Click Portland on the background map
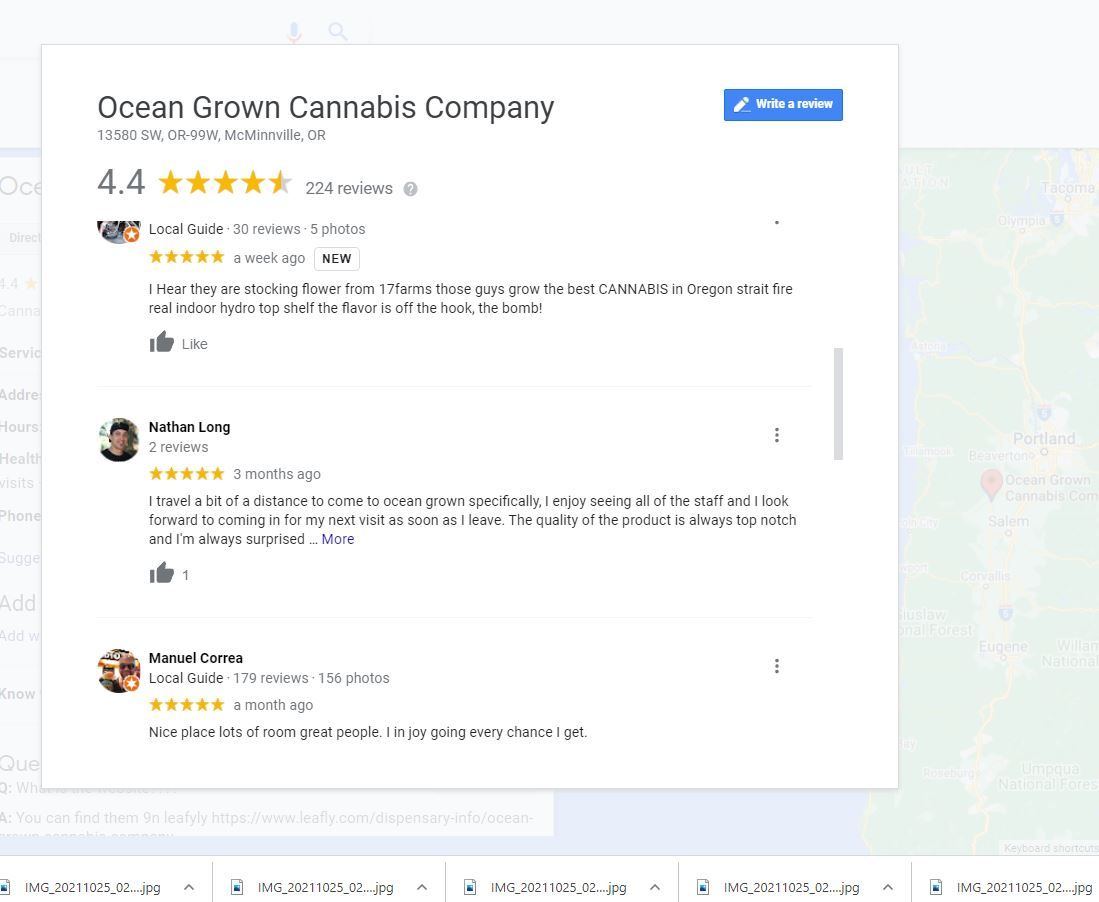 click(1044, 439)
